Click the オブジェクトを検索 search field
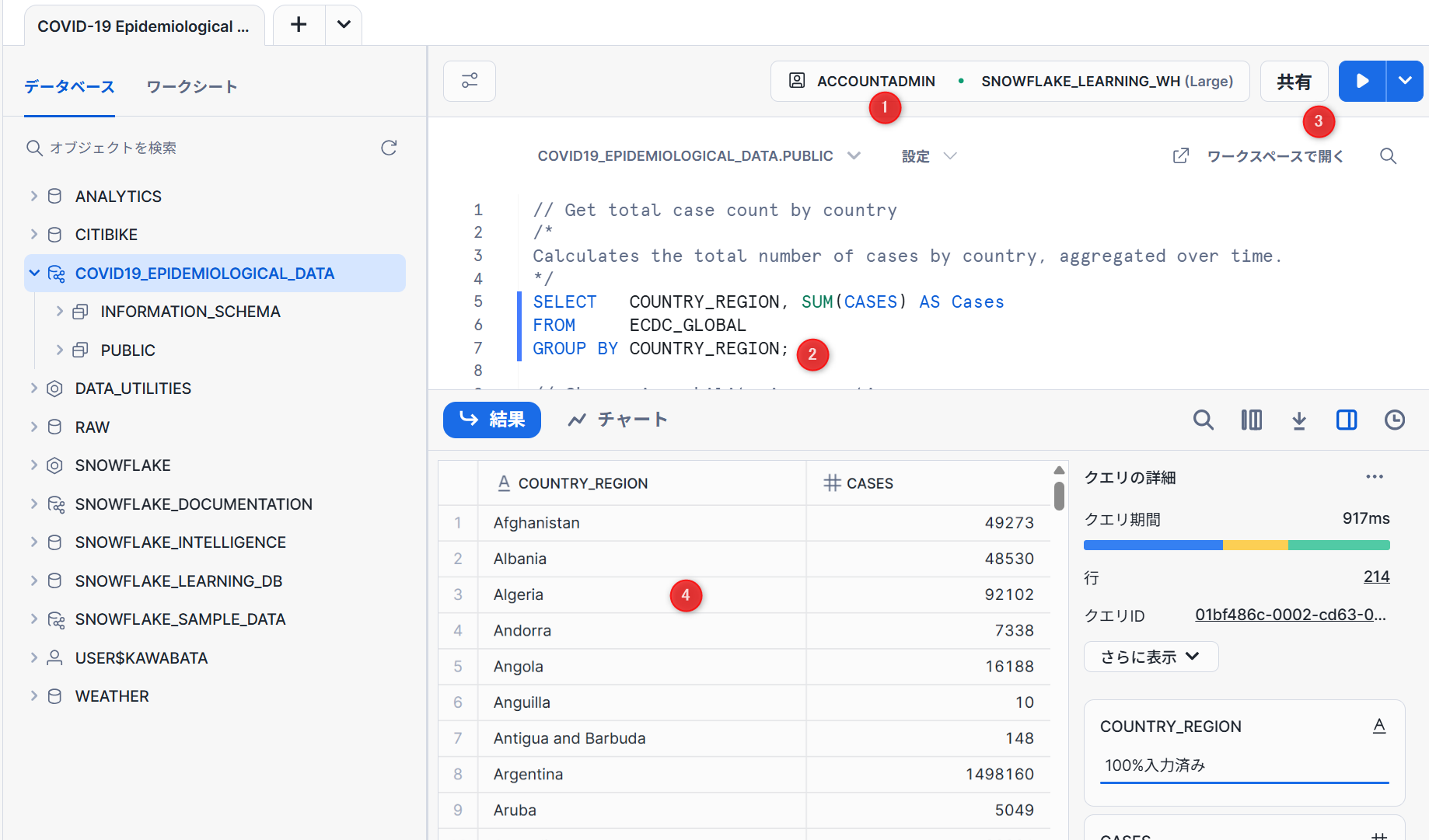The height and width of the screenshot is (840, 1429). 198,148
